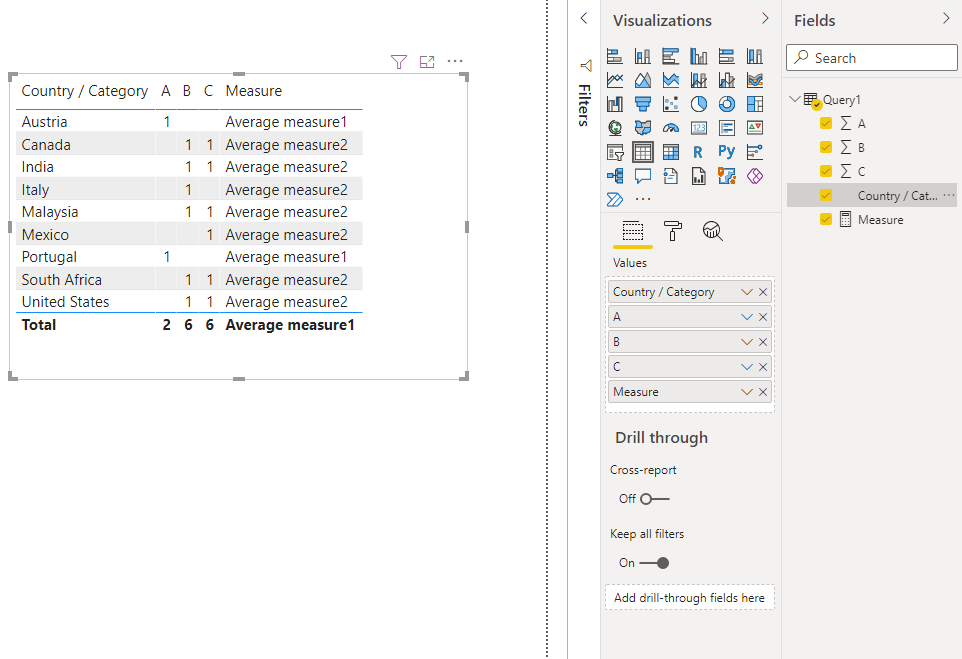Uncheck the B field checkbox
This screenshot has height=659, width=962.
tap(826, 147)
